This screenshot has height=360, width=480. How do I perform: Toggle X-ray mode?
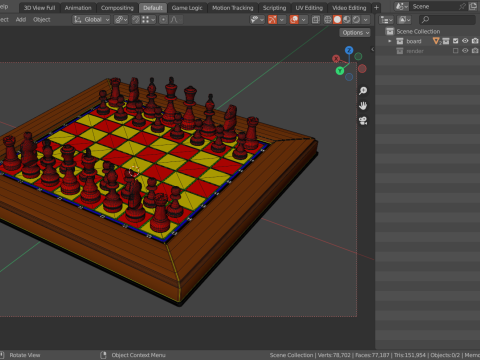316,20
